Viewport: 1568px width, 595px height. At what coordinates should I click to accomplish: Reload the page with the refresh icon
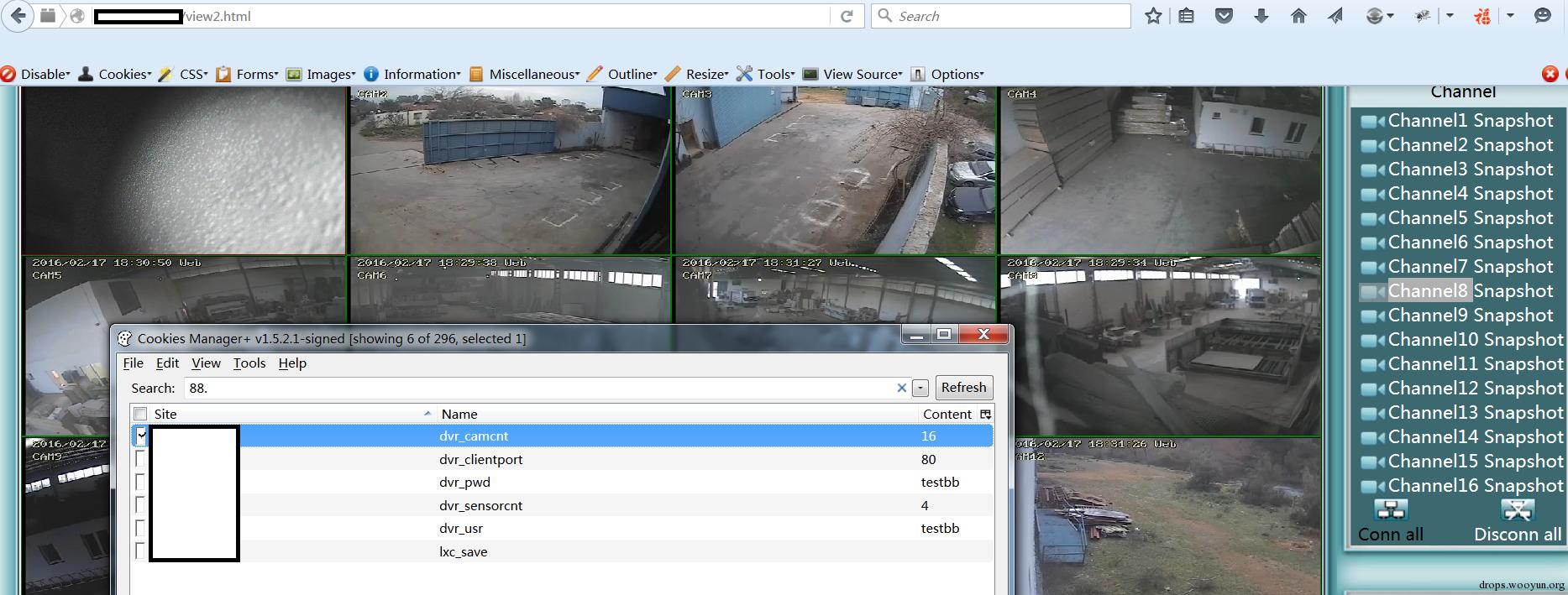[x=847, y=16]
